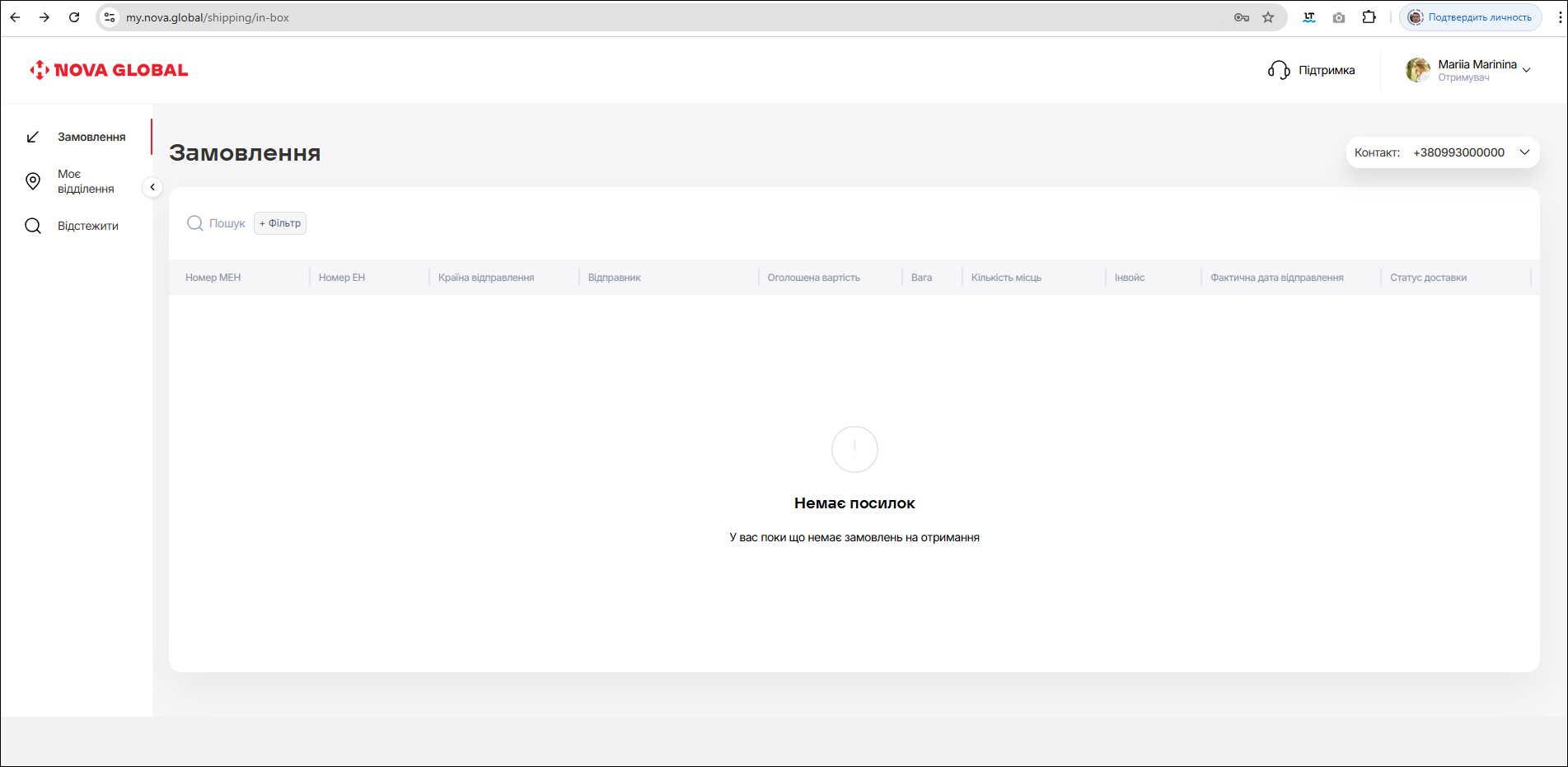Viewport: 1568px width, 767px height.
Task: Expand the user profile menu chevron
Action: (x=1527, y=70)
